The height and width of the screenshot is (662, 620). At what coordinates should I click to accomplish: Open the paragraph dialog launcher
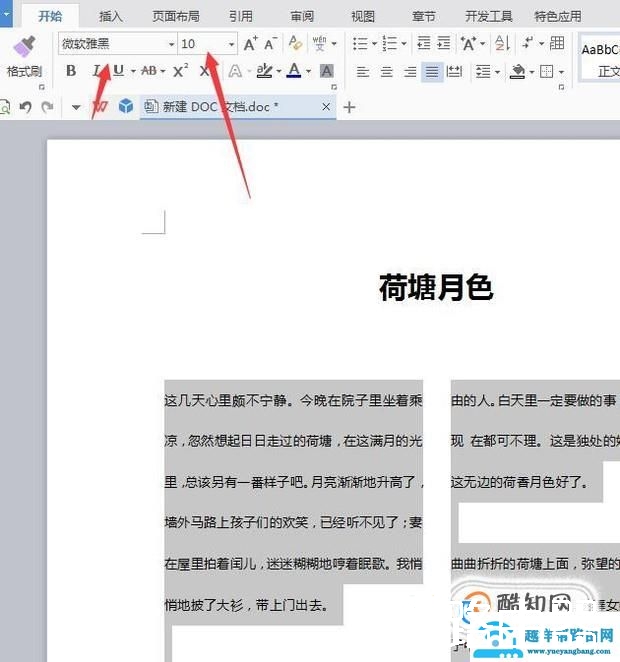point(561,87)
